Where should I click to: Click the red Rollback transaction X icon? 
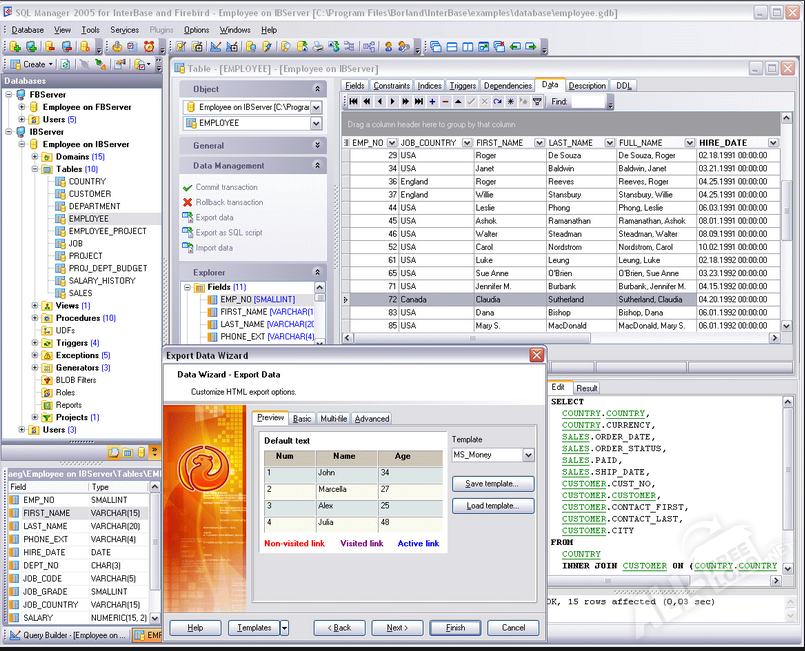[187, 203]
